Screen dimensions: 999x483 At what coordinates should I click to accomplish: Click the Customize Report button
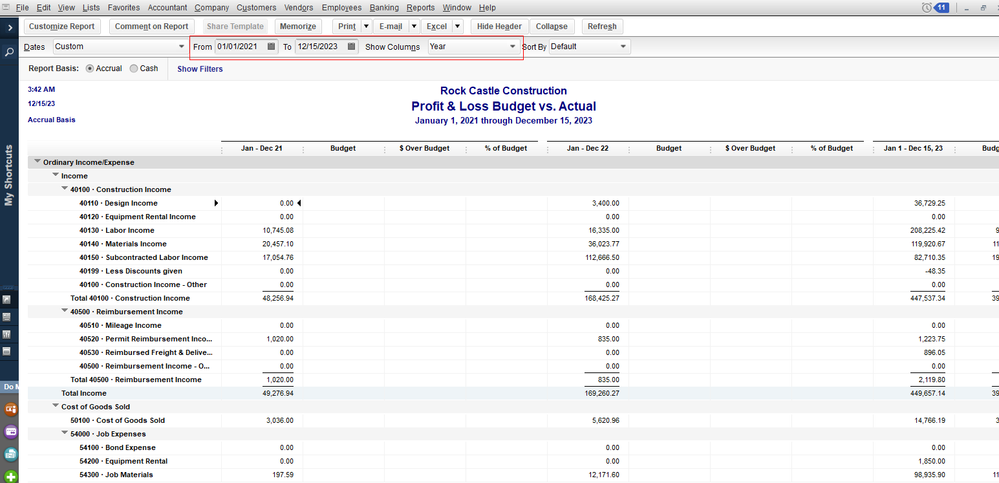pos(62,27)
